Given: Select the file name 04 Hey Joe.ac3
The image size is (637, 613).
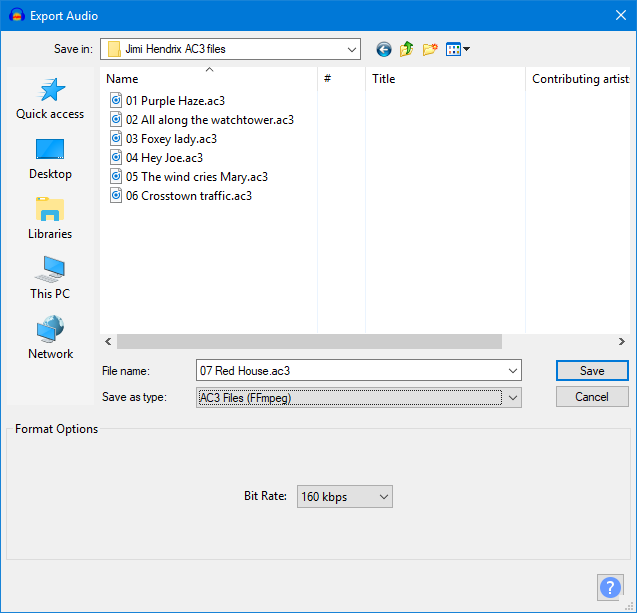Looking at the screenshot, I should 164,158.
